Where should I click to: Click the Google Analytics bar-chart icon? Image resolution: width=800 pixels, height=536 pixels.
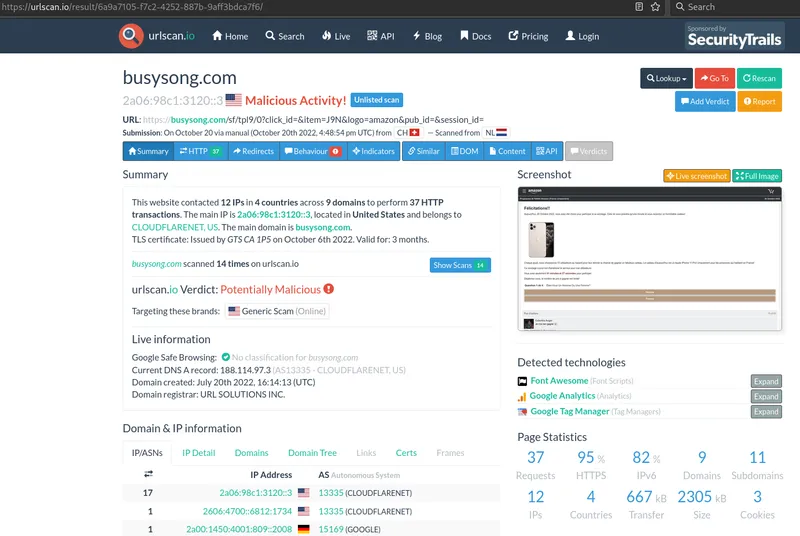(522, 396)
